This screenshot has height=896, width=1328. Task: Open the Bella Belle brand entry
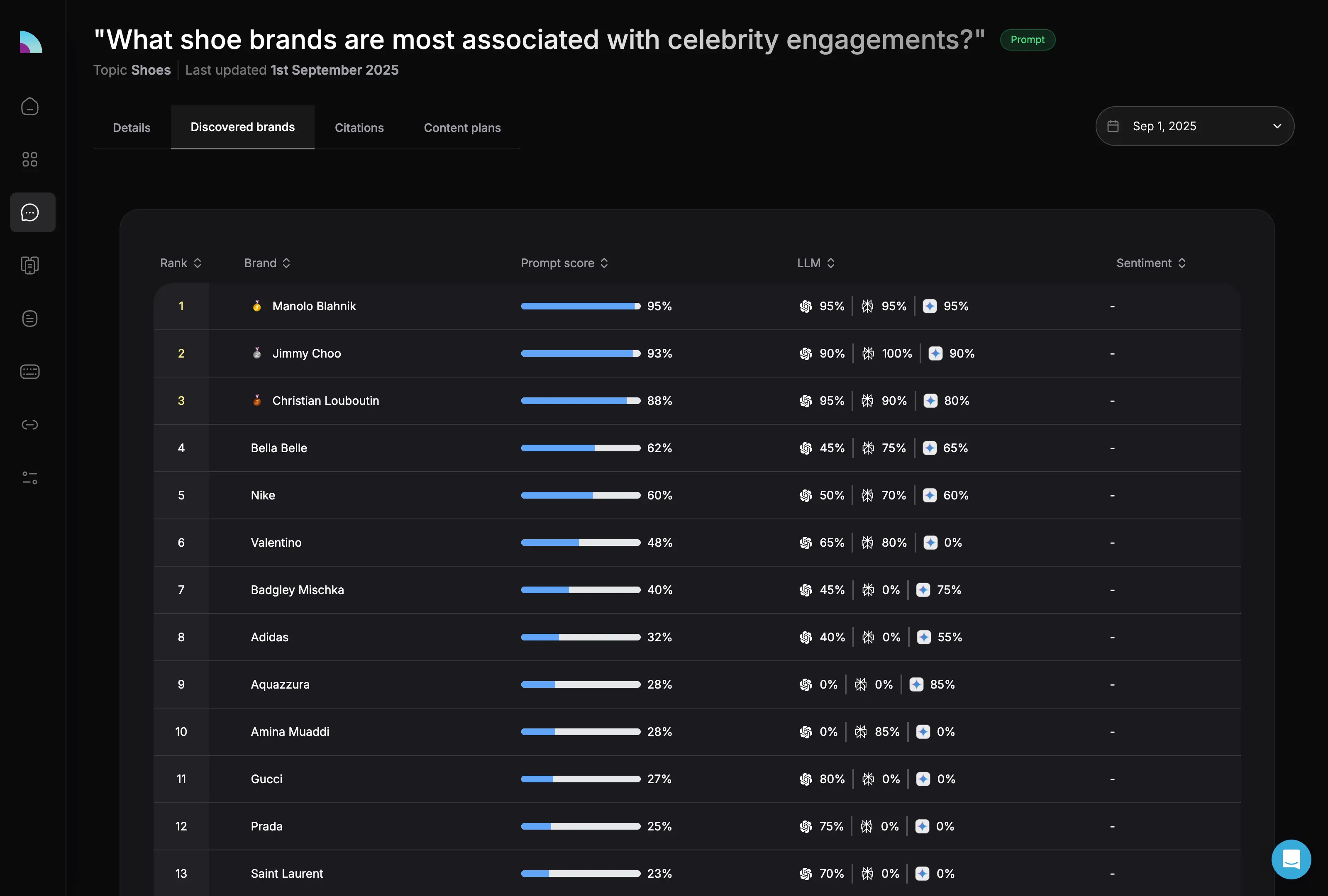279,448
